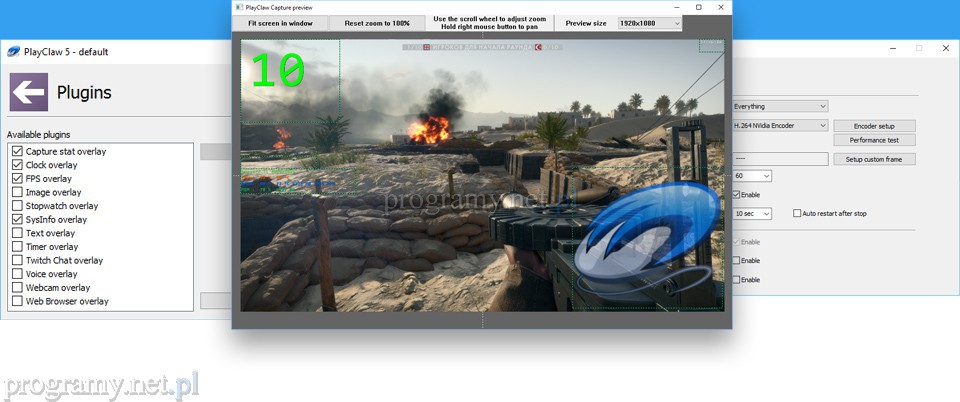Enable the Twitch Chat overlay plugin

click(17, 260)
